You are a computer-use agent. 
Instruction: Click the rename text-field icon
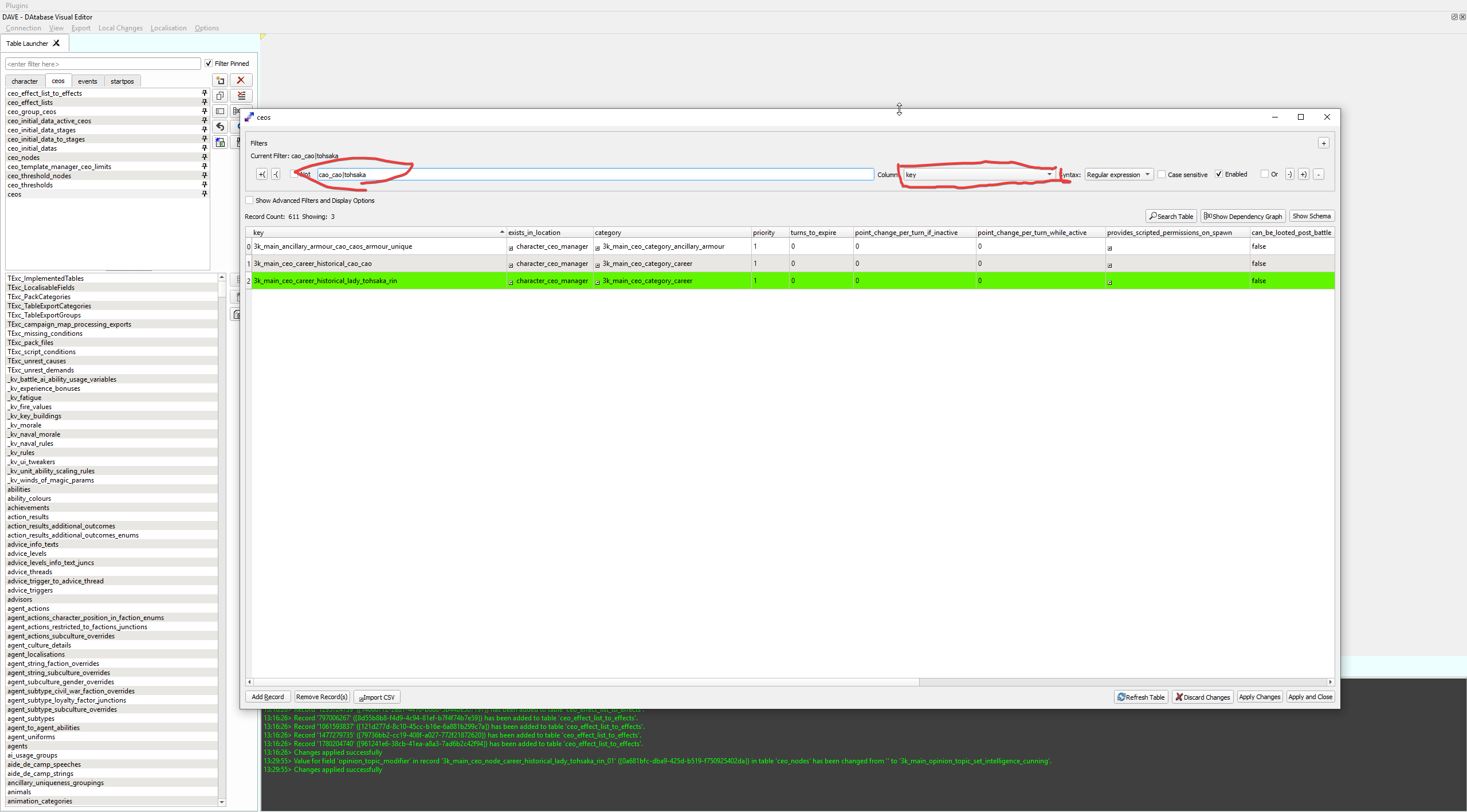(x=220, y=111)
